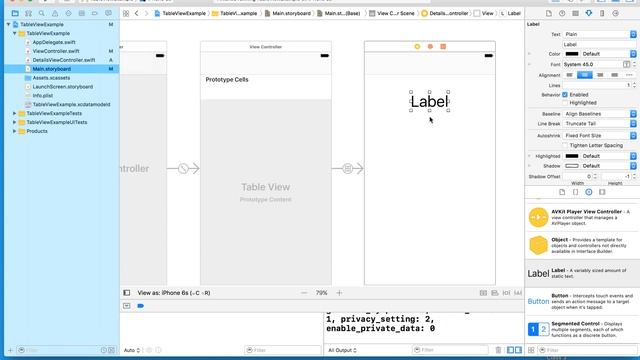Click the Shadow color swatch
This screenshot has width=640, height=360.
coord(572,166)
